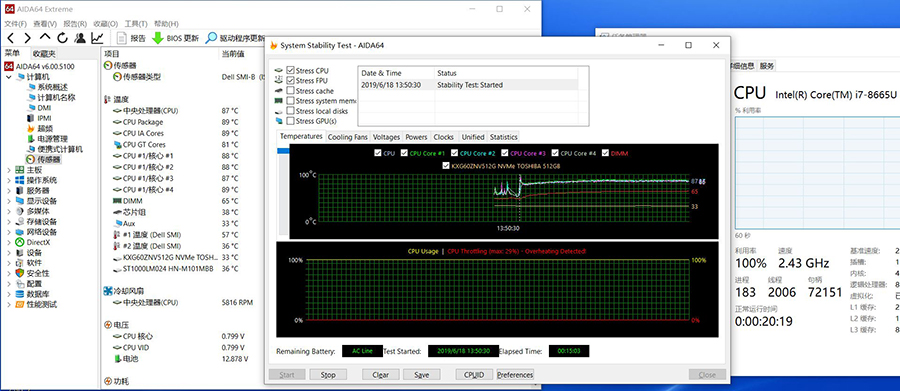The height and width of the screenshot is (391, 900).
Task: Open the 工具(T) menu
Action: tap(136, 24)
